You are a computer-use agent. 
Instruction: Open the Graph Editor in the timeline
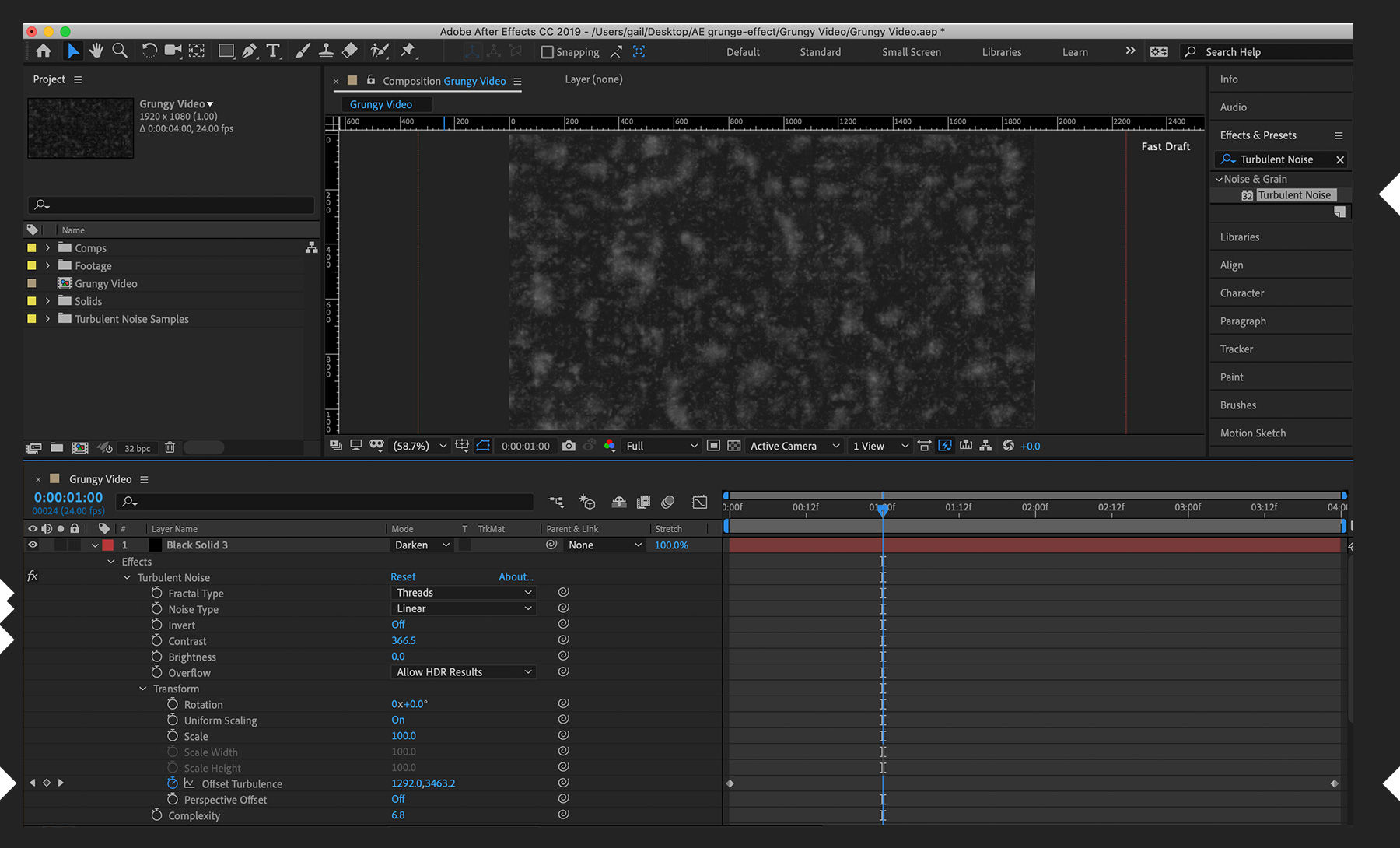(699, 502)
